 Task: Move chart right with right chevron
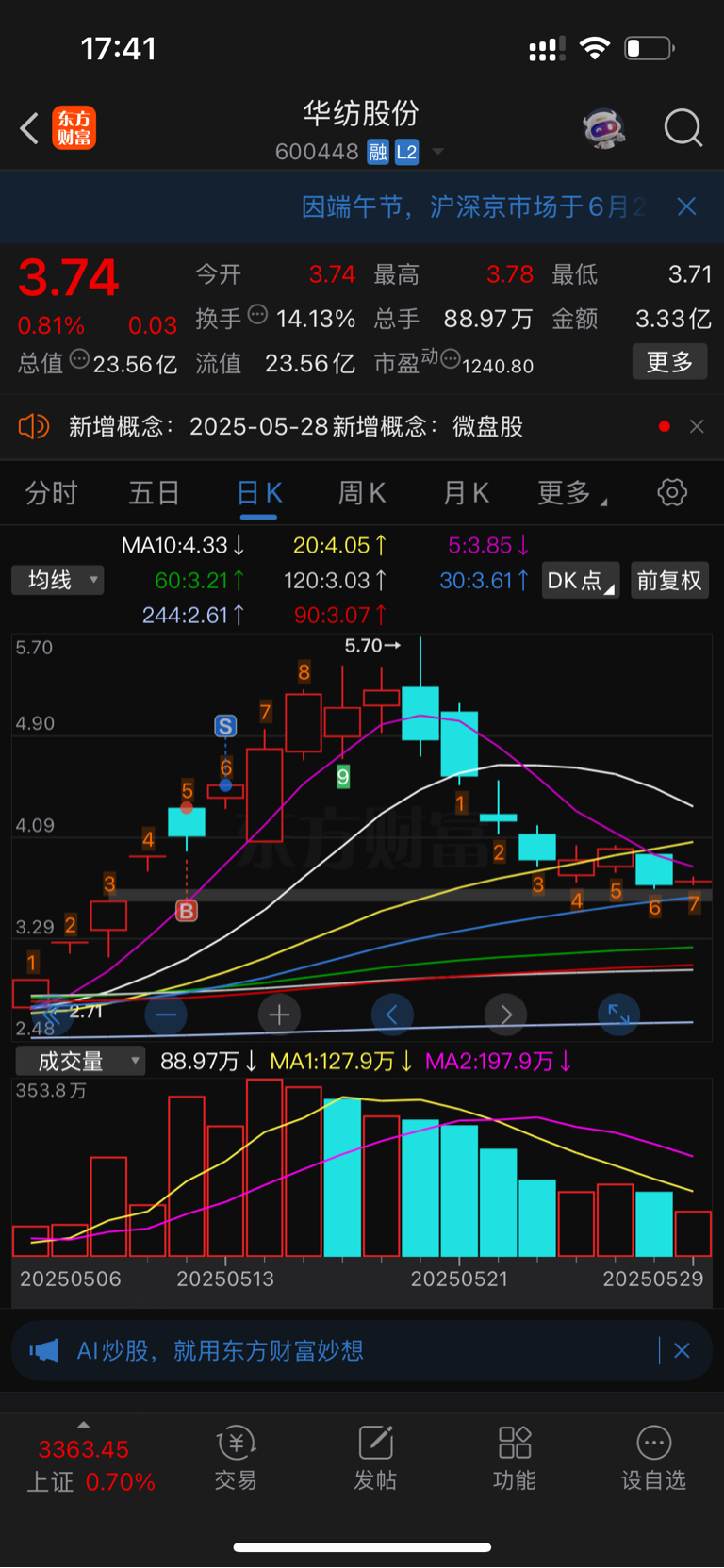click(x=505, y=1015)
